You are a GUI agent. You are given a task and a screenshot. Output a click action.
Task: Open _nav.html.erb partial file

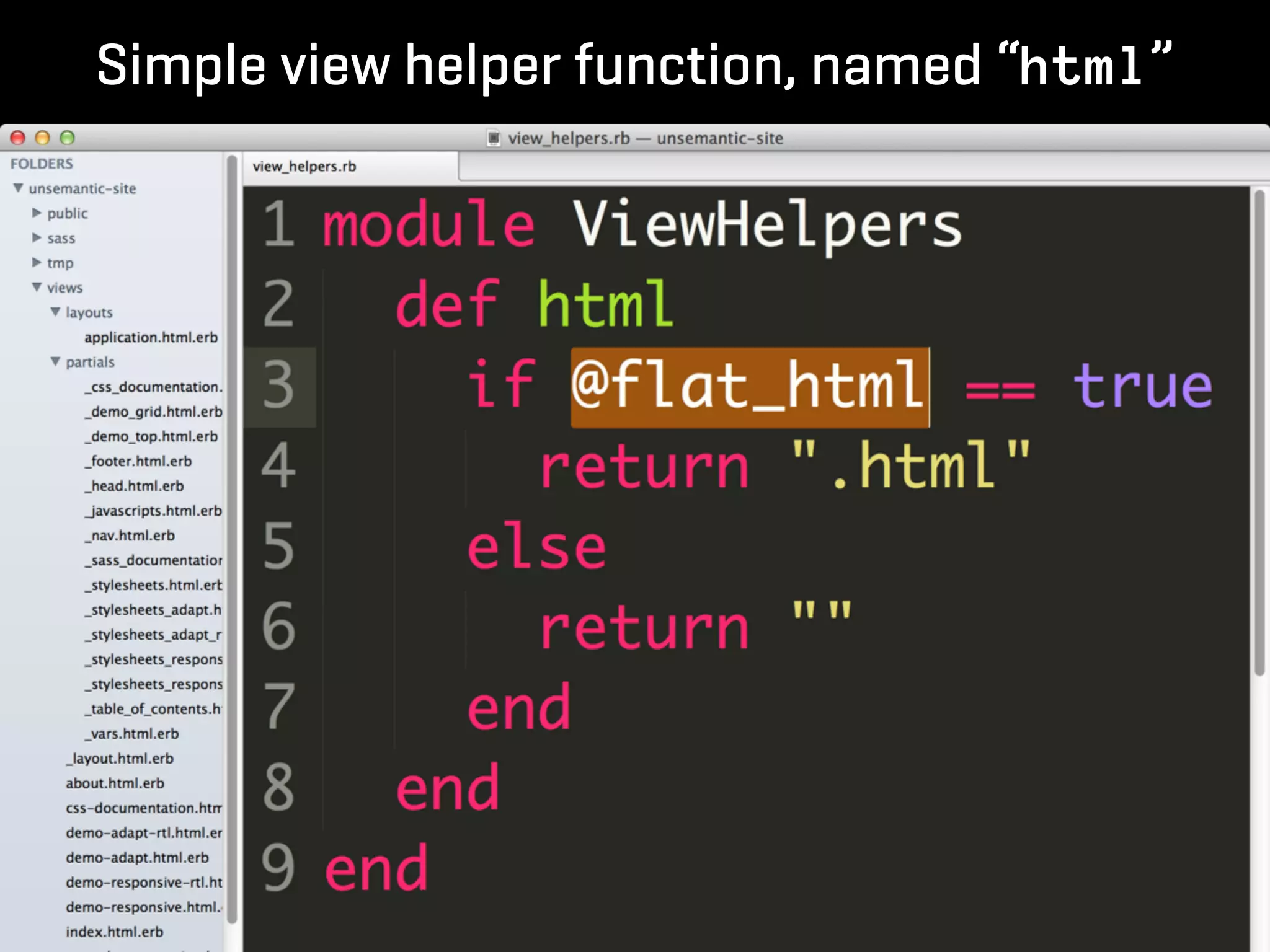coord(130,535)
